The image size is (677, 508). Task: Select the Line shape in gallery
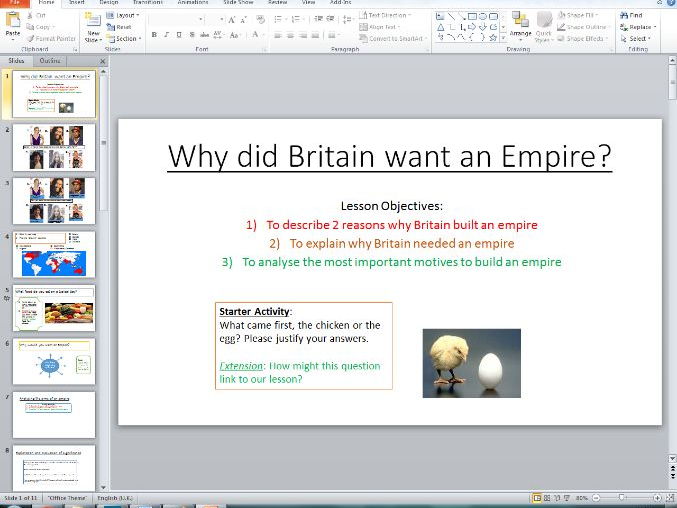451,16
